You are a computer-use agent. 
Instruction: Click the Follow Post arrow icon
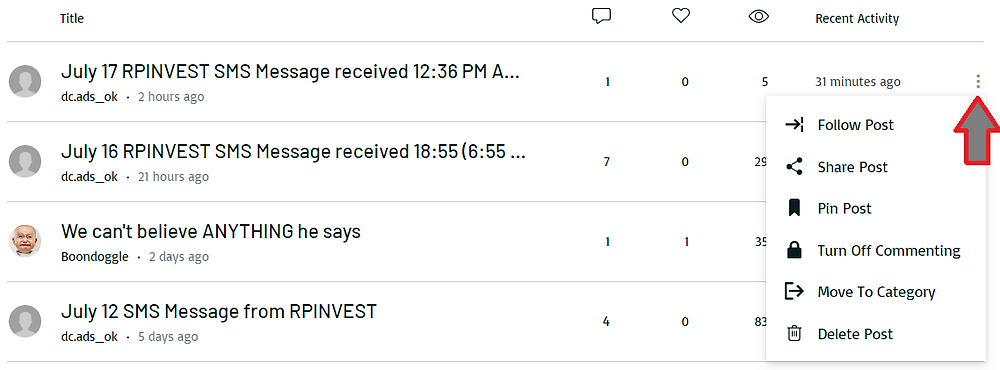[x=794, y=124]
